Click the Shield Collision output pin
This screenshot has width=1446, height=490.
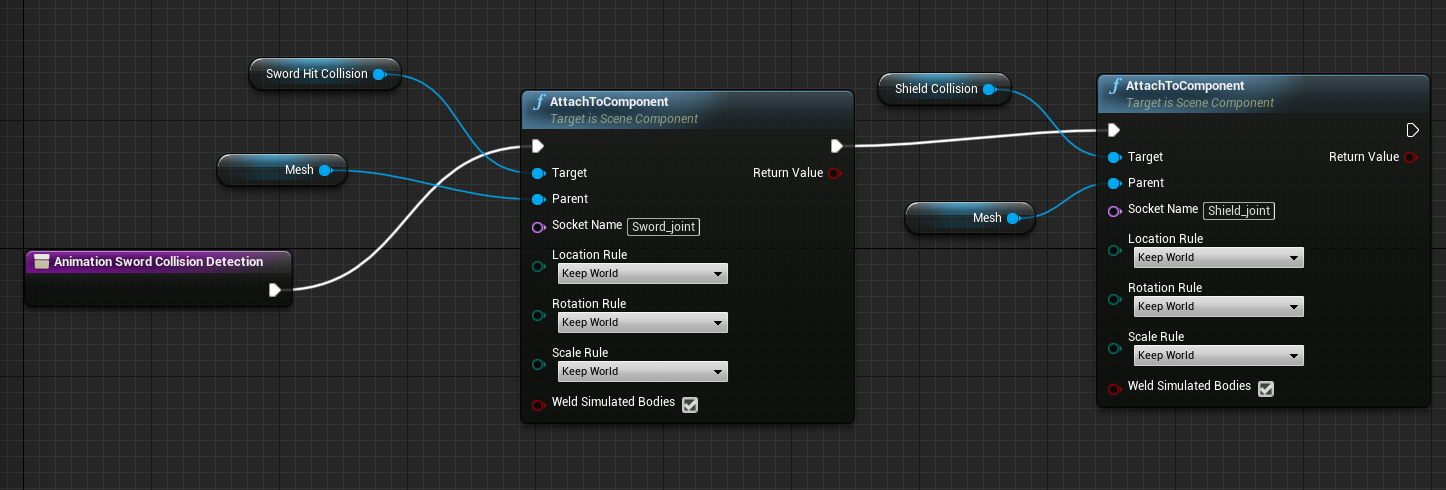pyautogui.click(x=988, y=89)
